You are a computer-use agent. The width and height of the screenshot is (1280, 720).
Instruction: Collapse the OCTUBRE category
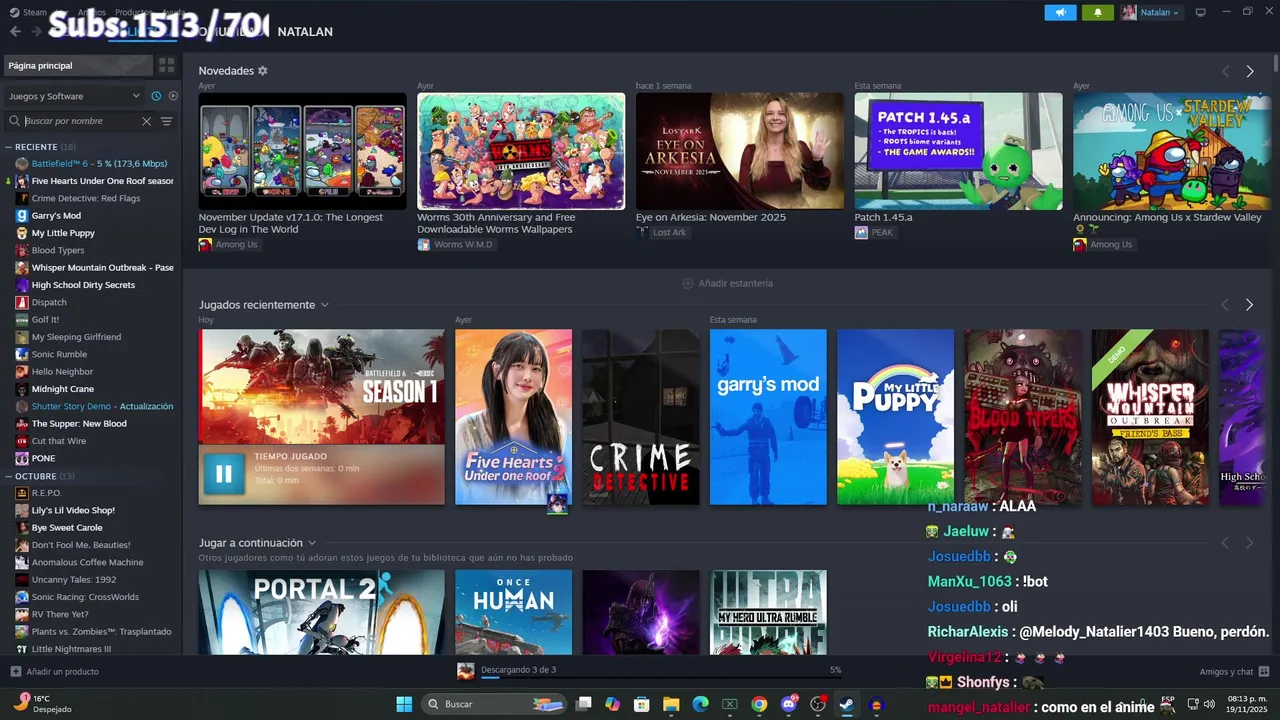click(x=9, y=476)
